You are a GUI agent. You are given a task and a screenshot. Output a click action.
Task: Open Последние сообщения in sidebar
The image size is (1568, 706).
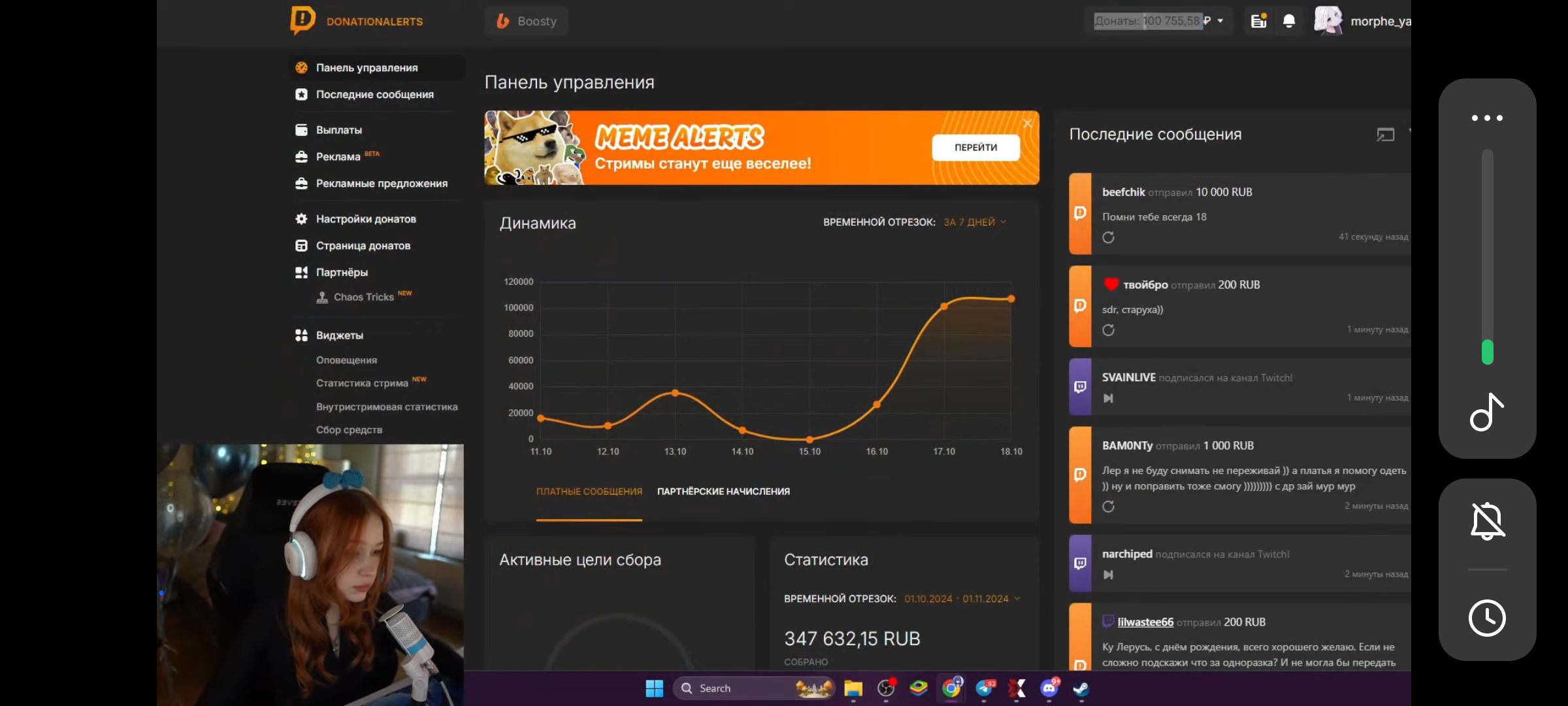point(376,94)
